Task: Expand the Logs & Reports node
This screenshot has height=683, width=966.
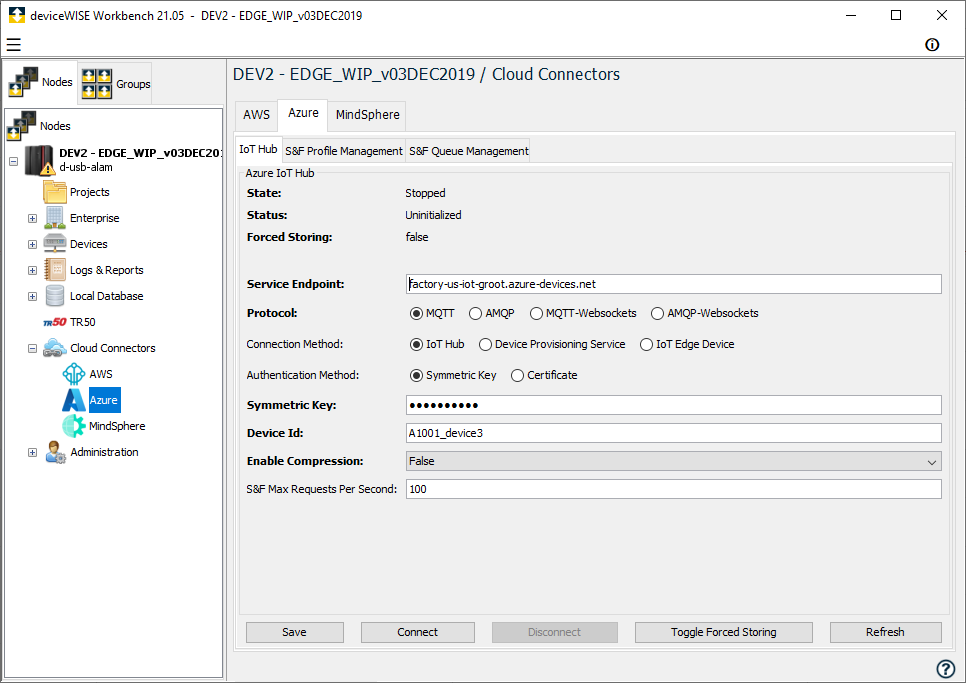Action: (33, 270)
